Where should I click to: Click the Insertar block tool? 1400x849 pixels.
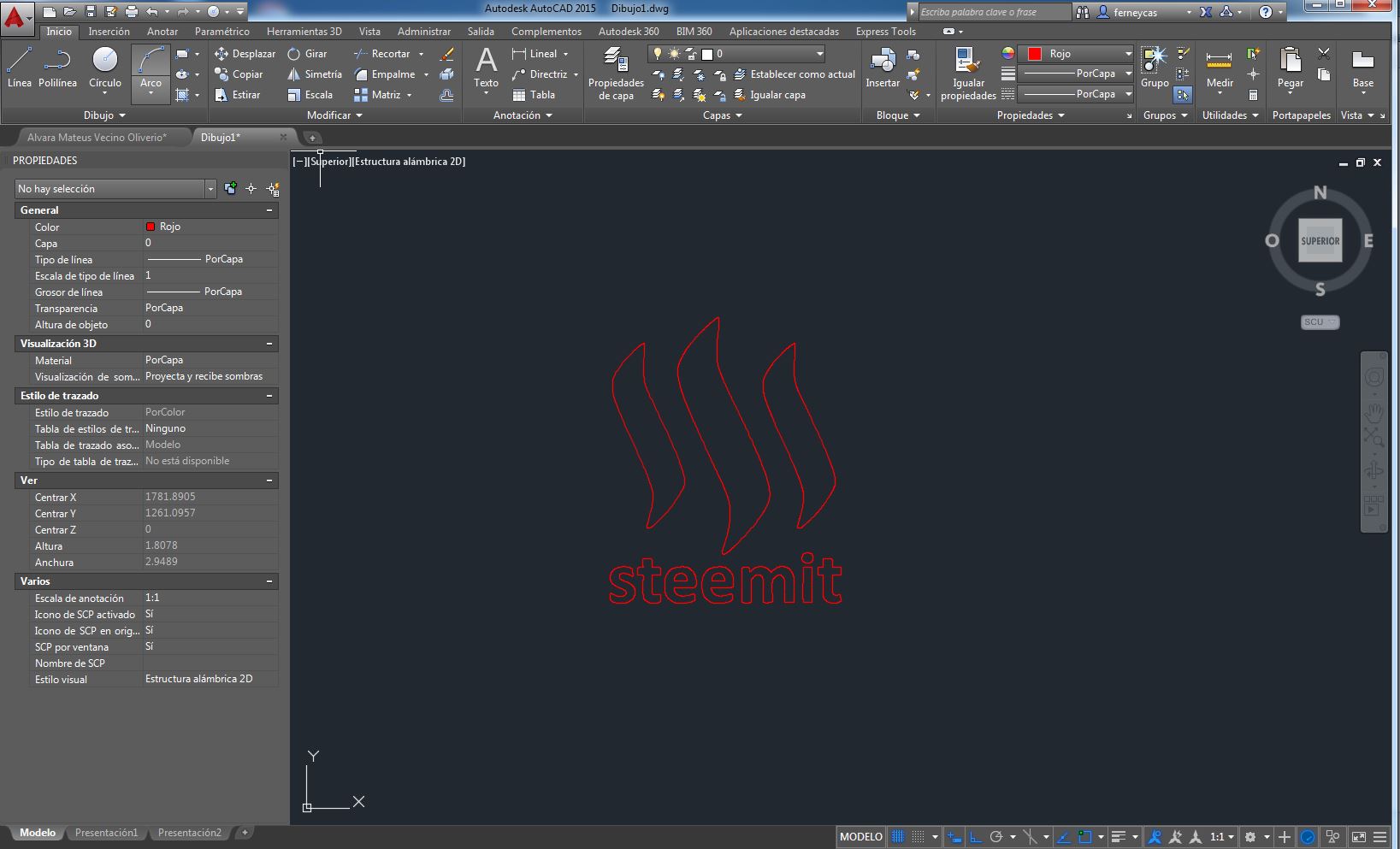(883, 68)
